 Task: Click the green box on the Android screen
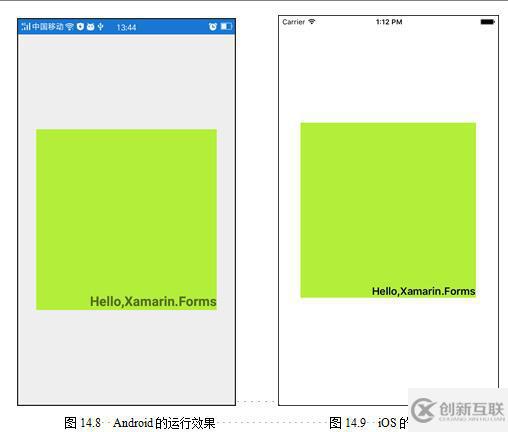[x=126, y=219]
